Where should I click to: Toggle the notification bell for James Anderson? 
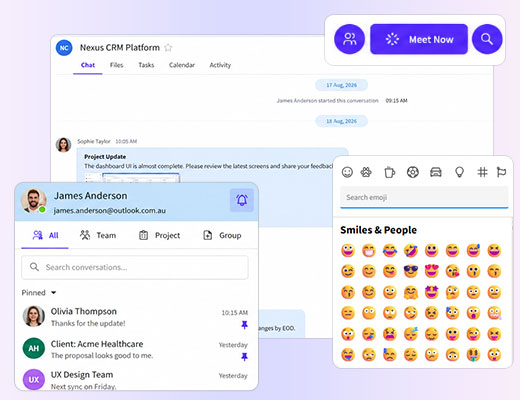point(242,200)
